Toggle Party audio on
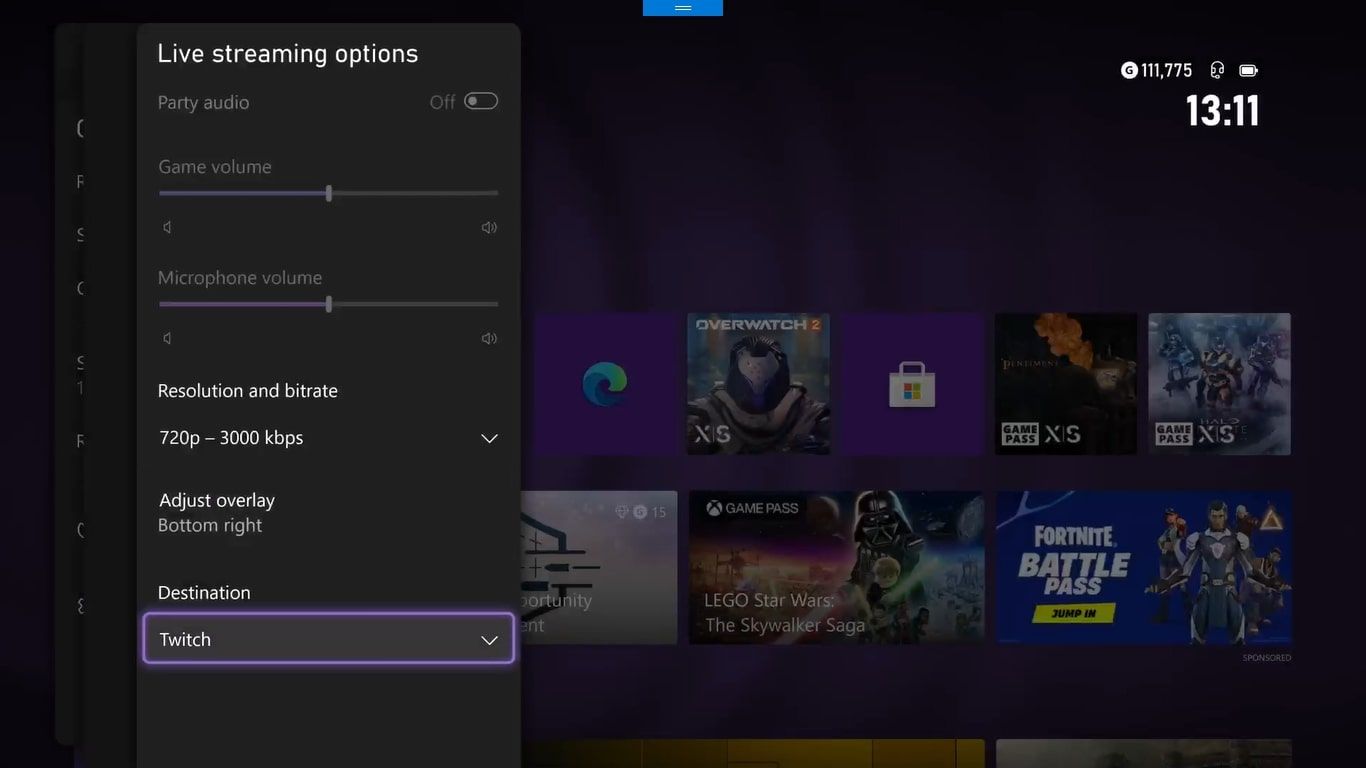The image size is (1366, 768). [x=479, y=100]
